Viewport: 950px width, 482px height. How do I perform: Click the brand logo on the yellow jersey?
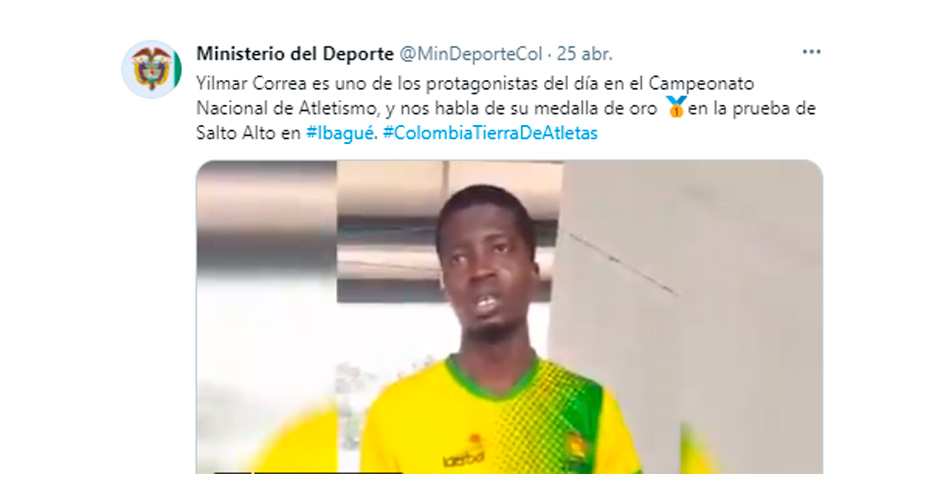[463, 458]
